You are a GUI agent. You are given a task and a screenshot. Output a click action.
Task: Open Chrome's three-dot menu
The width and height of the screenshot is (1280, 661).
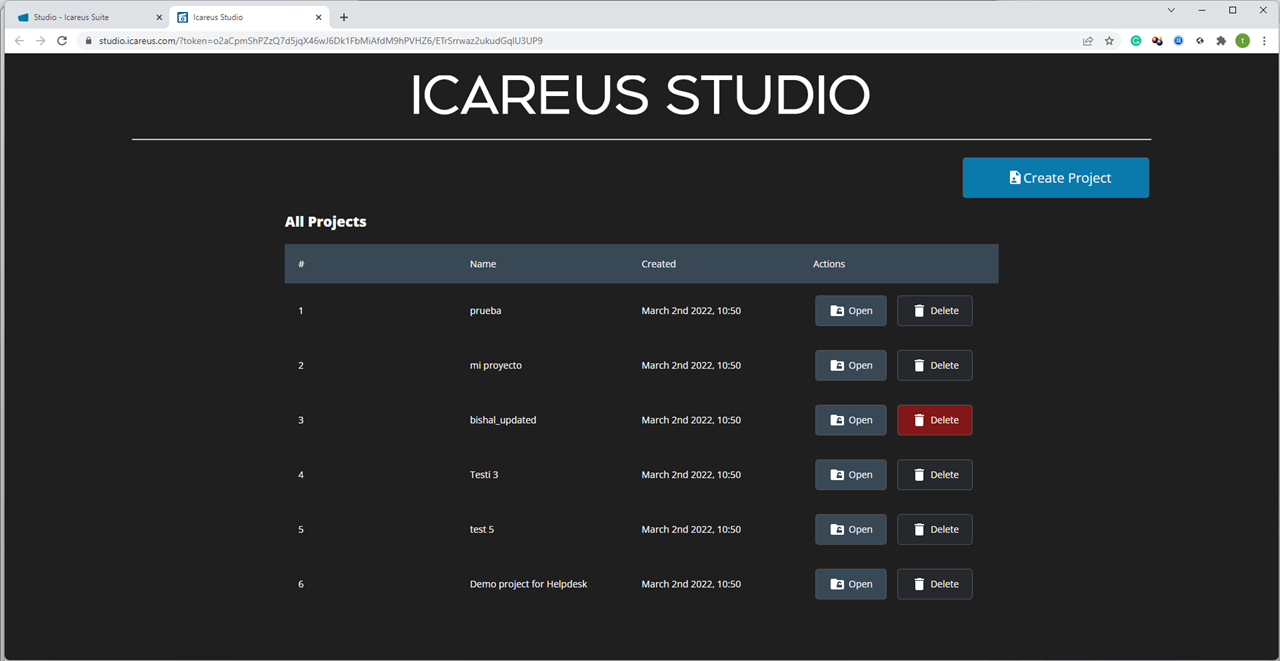[1264, 41]
